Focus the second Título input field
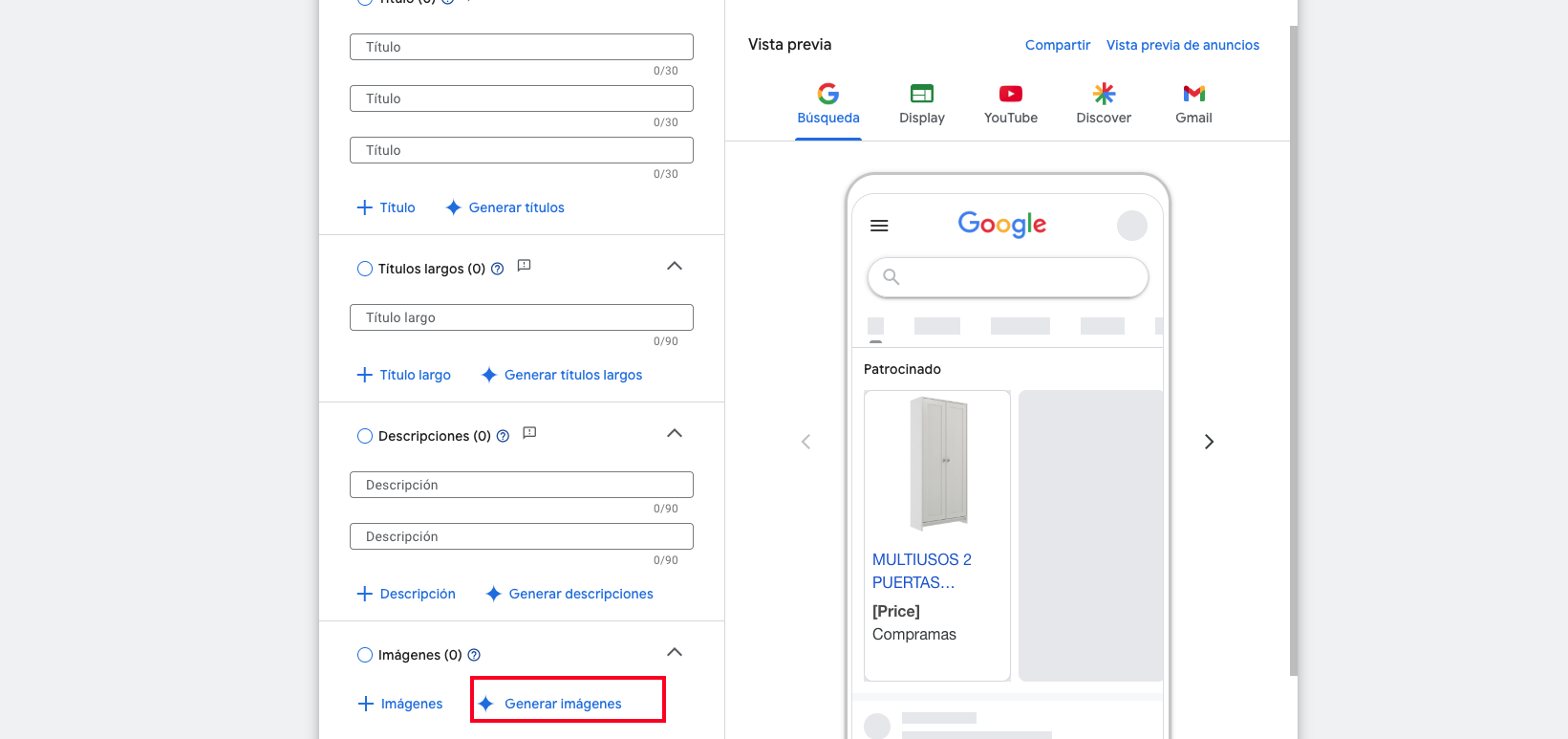The image size is (1568, 739). click(x=522, y=98)
